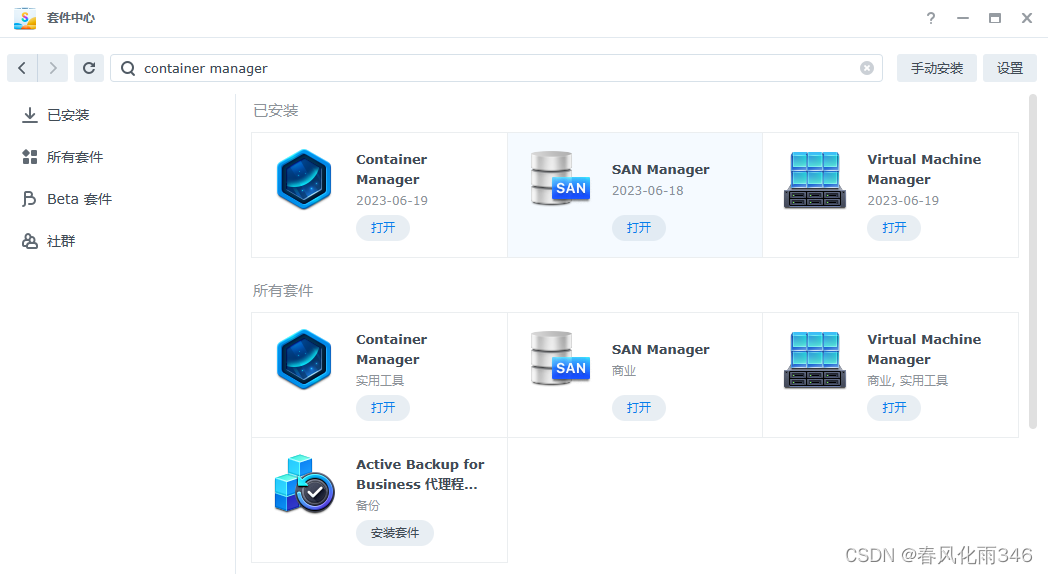Image resolution: width=1048 pixels, height=574 pixels.
Task: Click the forward navigation arrow
Action: (x=53, y=68)
